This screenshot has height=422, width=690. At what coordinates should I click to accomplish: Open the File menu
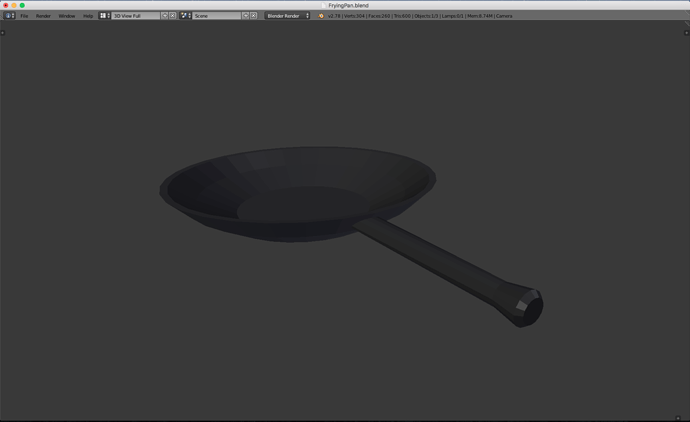point(24,16)
